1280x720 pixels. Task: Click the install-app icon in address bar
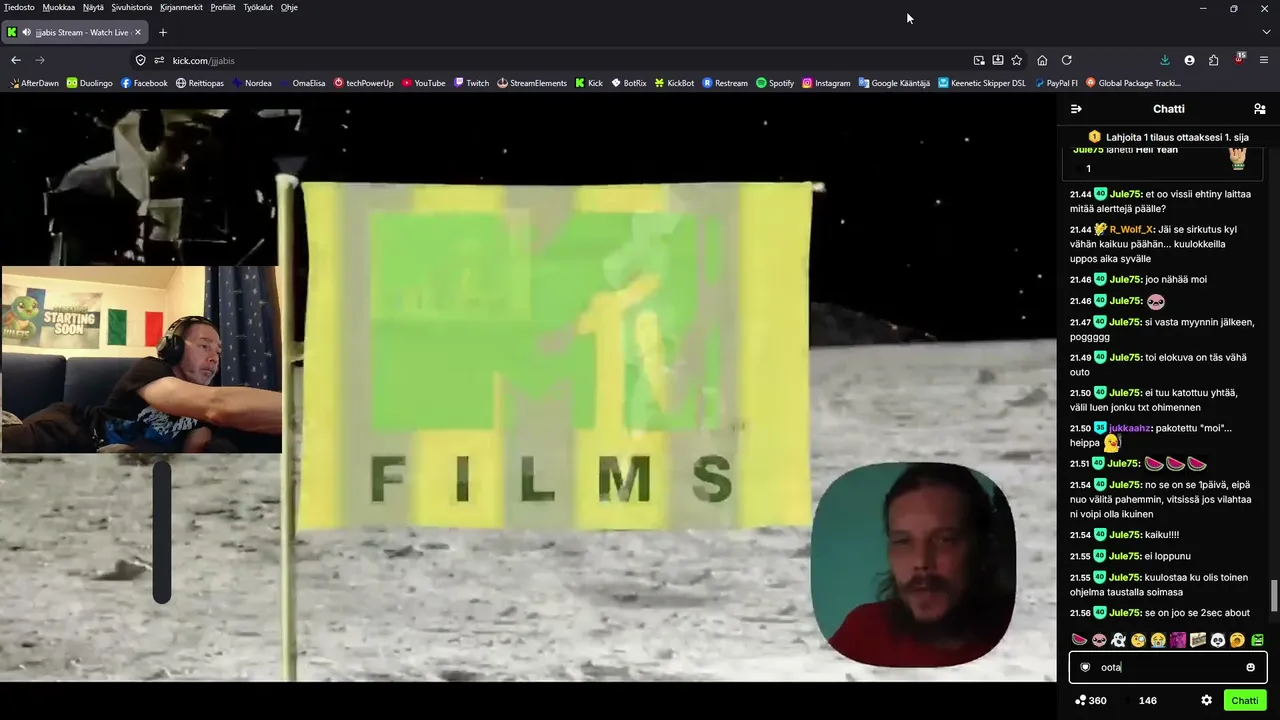click(998, 60)
